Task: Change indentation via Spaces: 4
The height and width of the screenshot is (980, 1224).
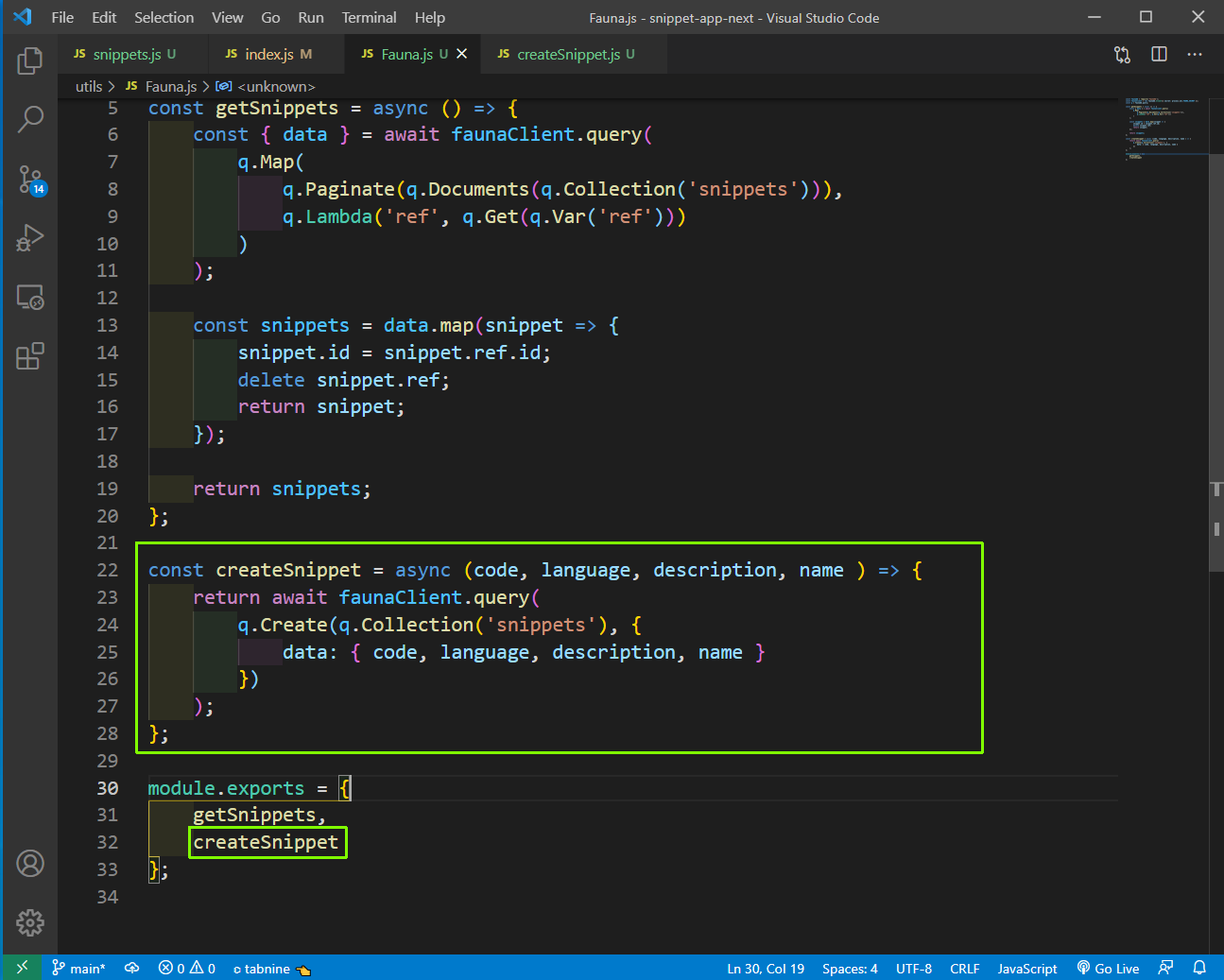Action: [850, 968]
